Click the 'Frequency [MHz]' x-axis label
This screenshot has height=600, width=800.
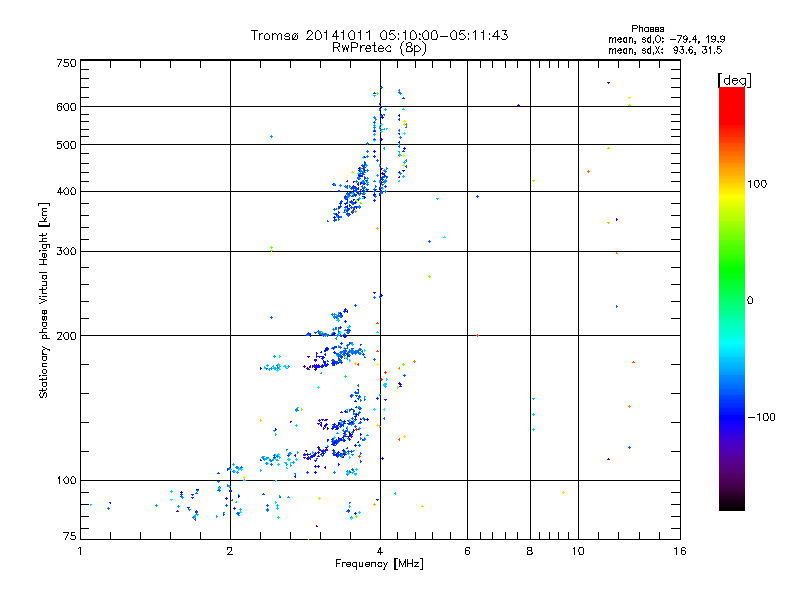coord(379,564)
